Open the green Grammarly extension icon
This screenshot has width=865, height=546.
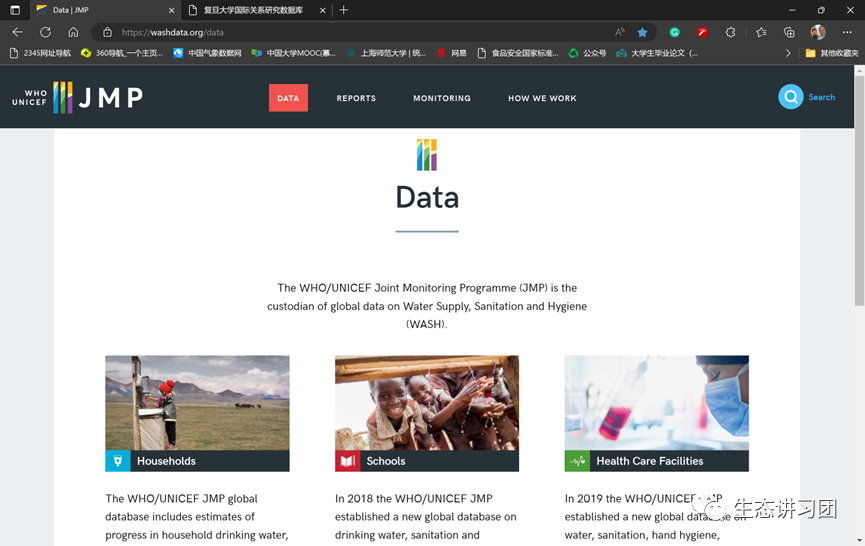click(x=675, y=33)
